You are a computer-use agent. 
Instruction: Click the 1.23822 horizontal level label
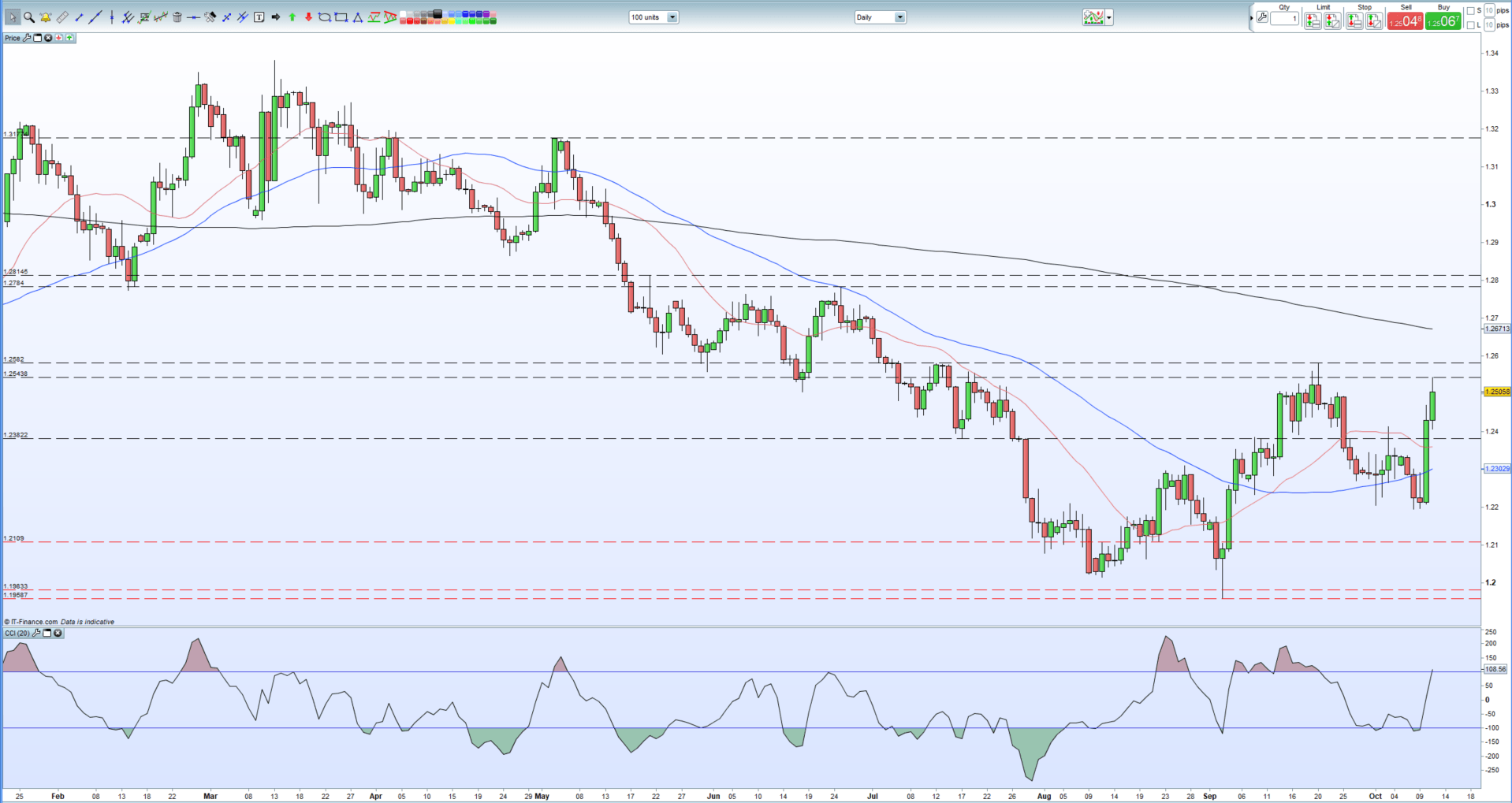(x=16, y=435)
